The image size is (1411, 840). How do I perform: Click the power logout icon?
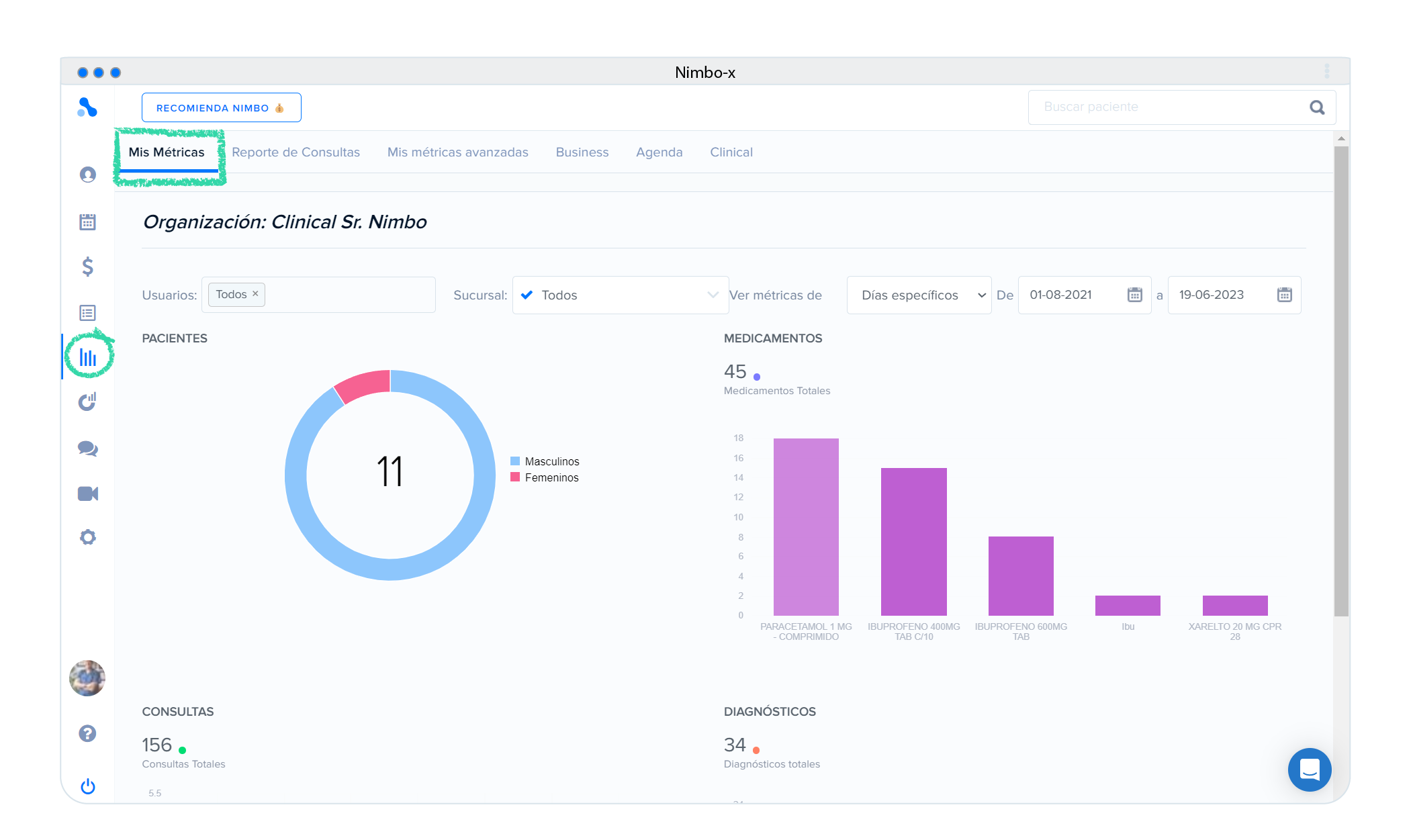click(x=88, y=786)
